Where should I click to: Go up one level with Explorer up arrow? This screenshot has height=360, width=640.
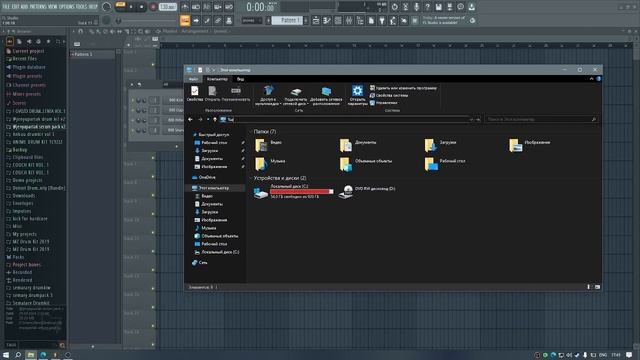215,119
